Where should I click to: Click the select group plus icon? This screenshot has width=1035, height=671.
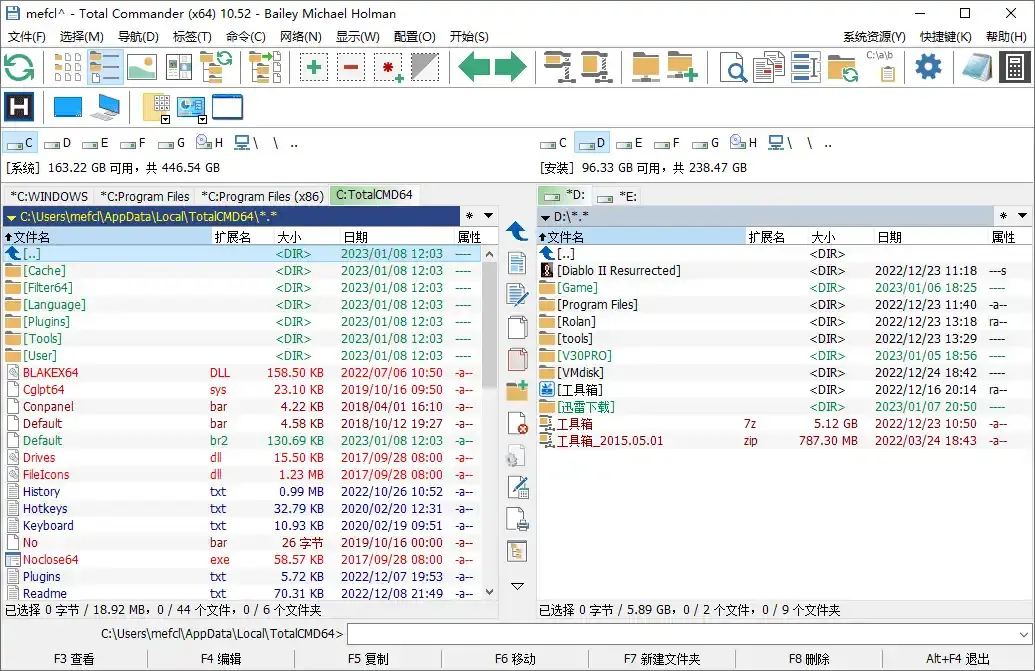(x=314, y=67)
